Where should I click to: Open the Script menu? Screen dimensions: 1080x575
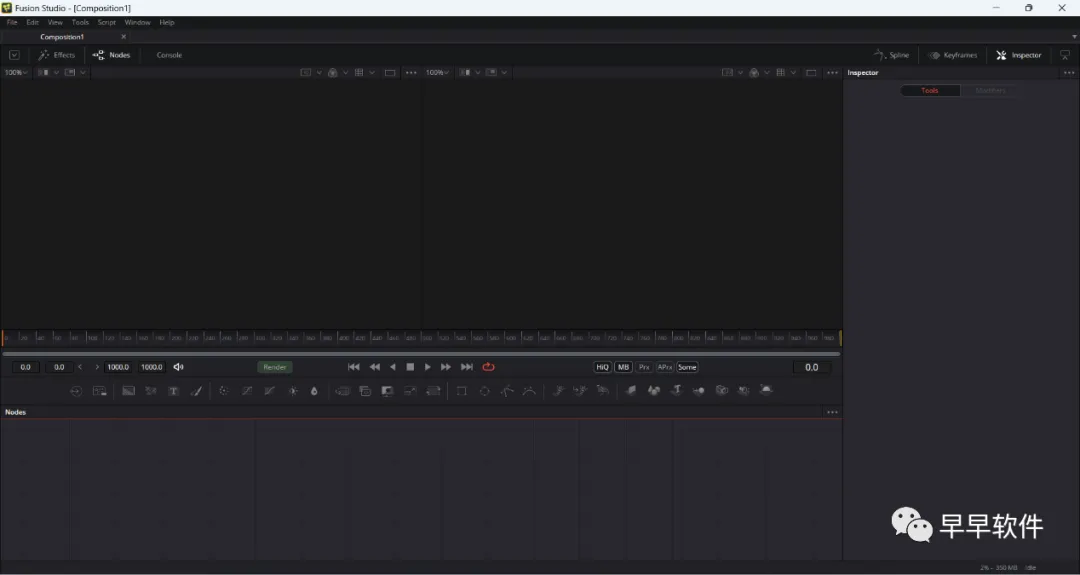pos(106,22)
